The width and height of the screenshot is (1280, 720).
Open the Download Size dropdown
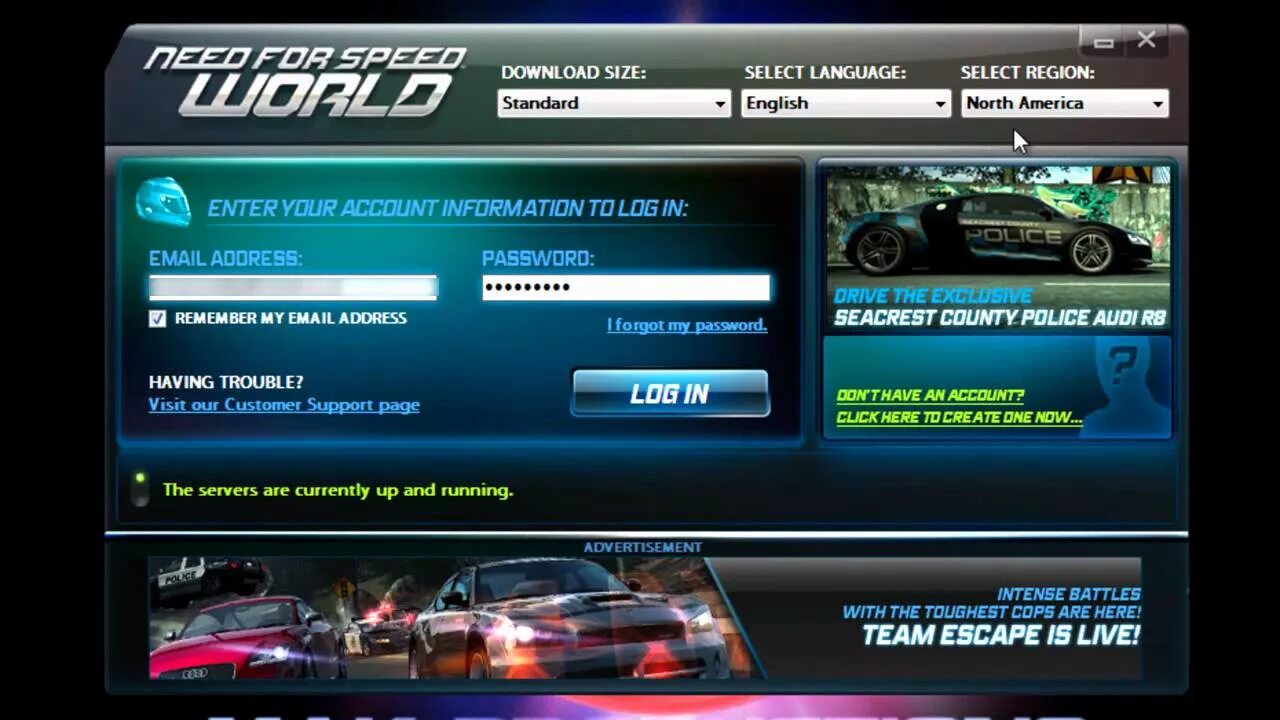point(614,103)
